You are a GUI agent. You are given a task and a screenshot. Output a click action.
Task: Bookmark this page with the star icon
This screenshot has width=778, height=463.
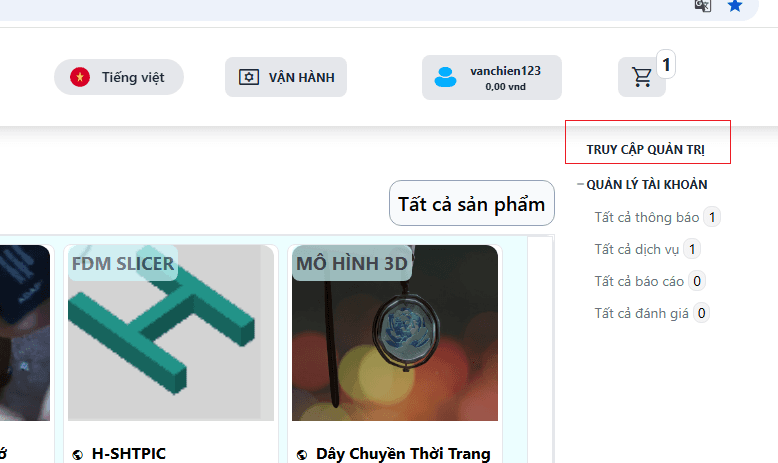[x=735, y=5]
